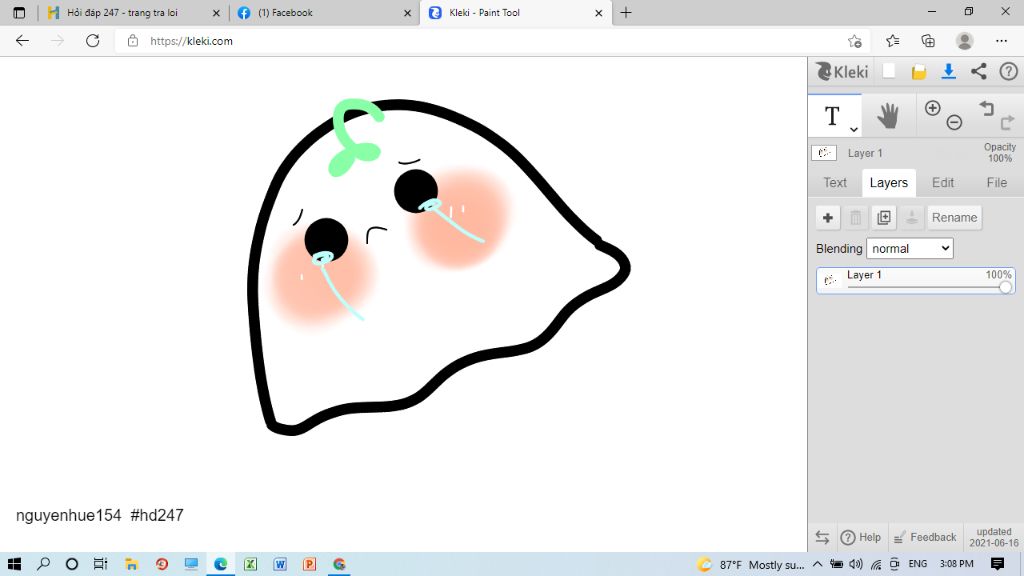Close the Kleki browser tab

click(x=598, y=12)
